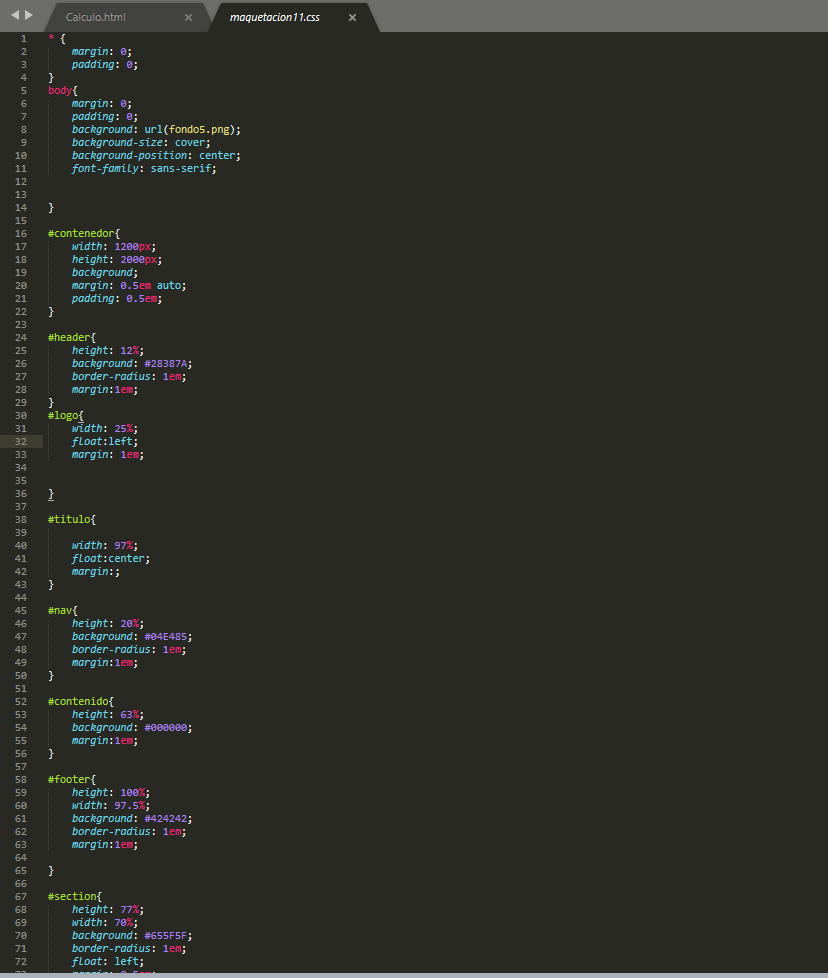Click the previous tab left arrow
This screenshot has width=828, height=978.
click(15, 16)
